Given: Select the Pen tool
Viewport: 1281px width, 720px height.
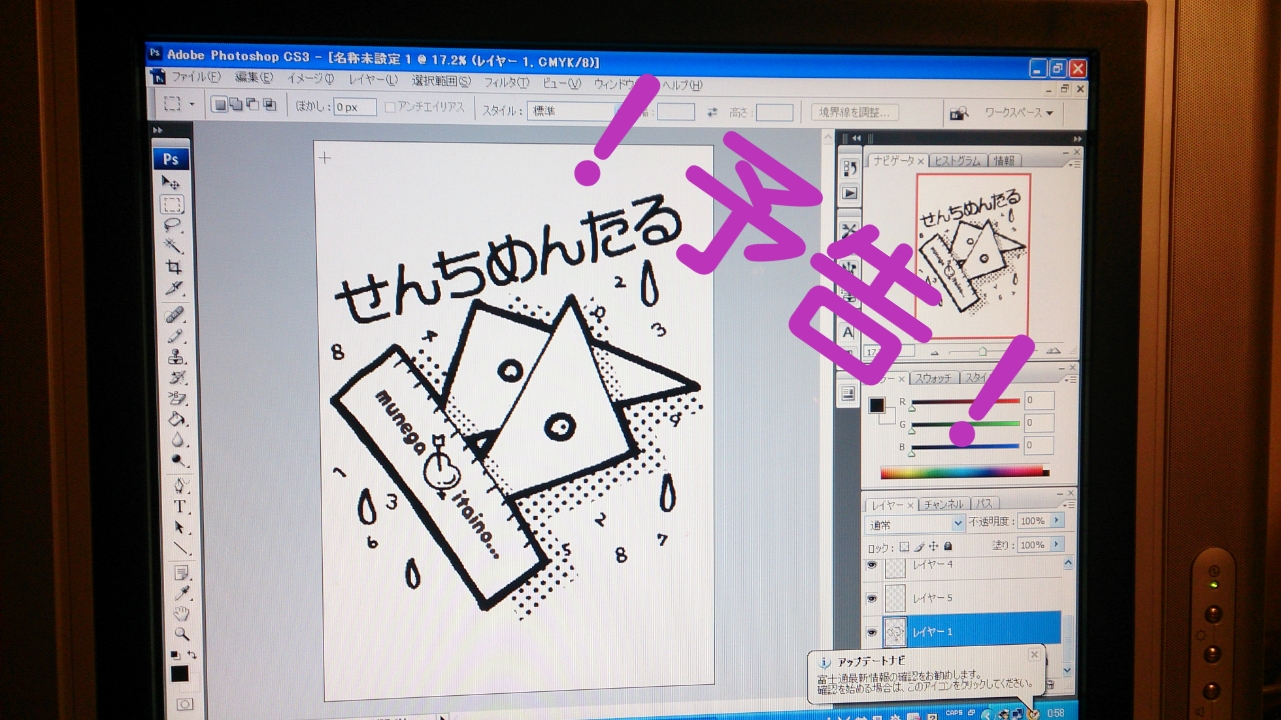Looking at the screenshot, I should 181,486.
